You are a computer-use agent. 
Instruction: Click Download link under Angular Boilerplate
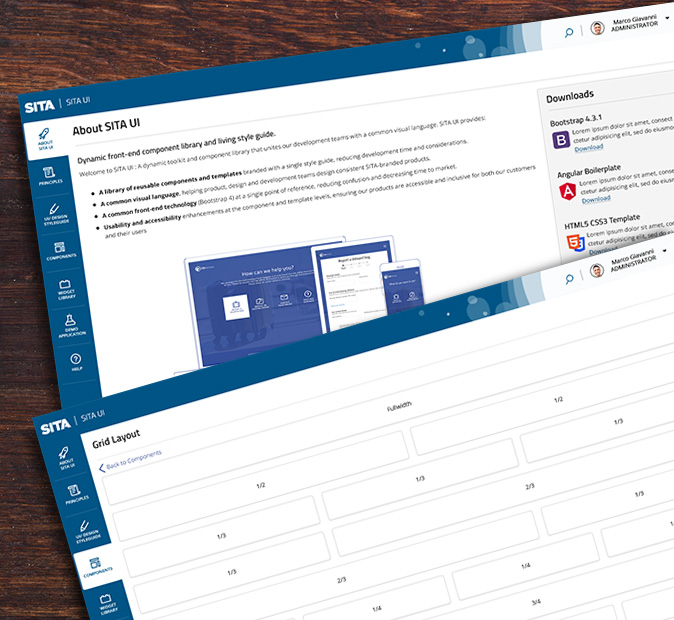coord(596,198)
